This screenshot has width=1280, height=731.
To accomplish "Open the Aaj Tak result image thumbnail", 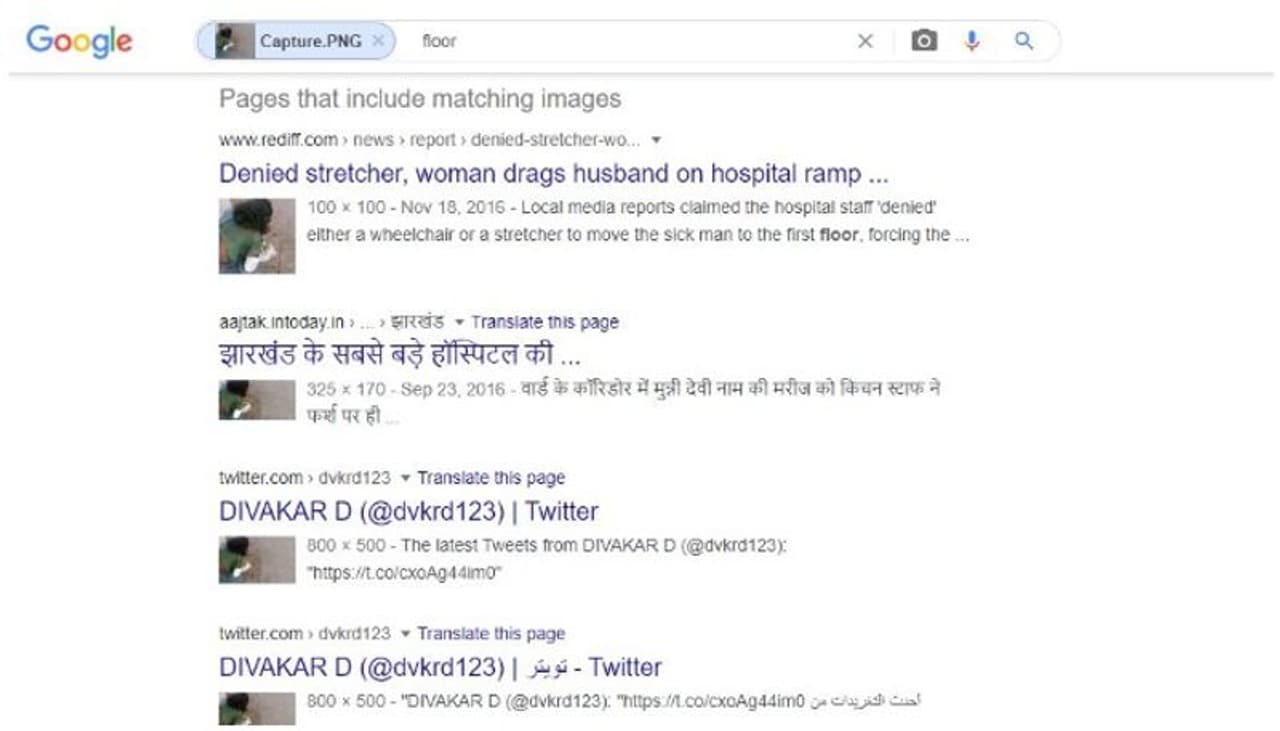I will [x=257, y=400].
